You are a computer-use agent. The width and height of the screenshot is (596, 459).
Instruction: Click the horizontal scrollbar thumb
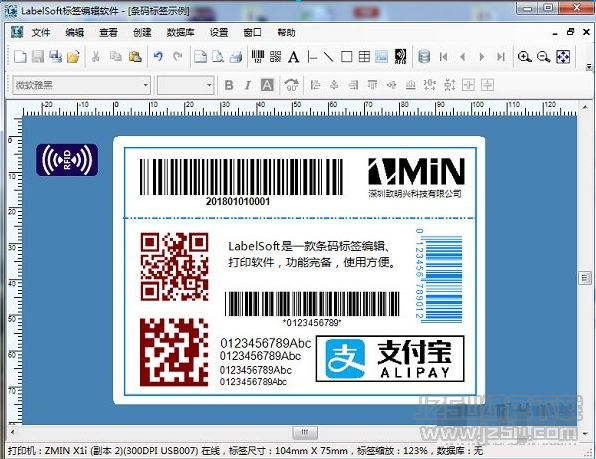(x=305, y=432)
